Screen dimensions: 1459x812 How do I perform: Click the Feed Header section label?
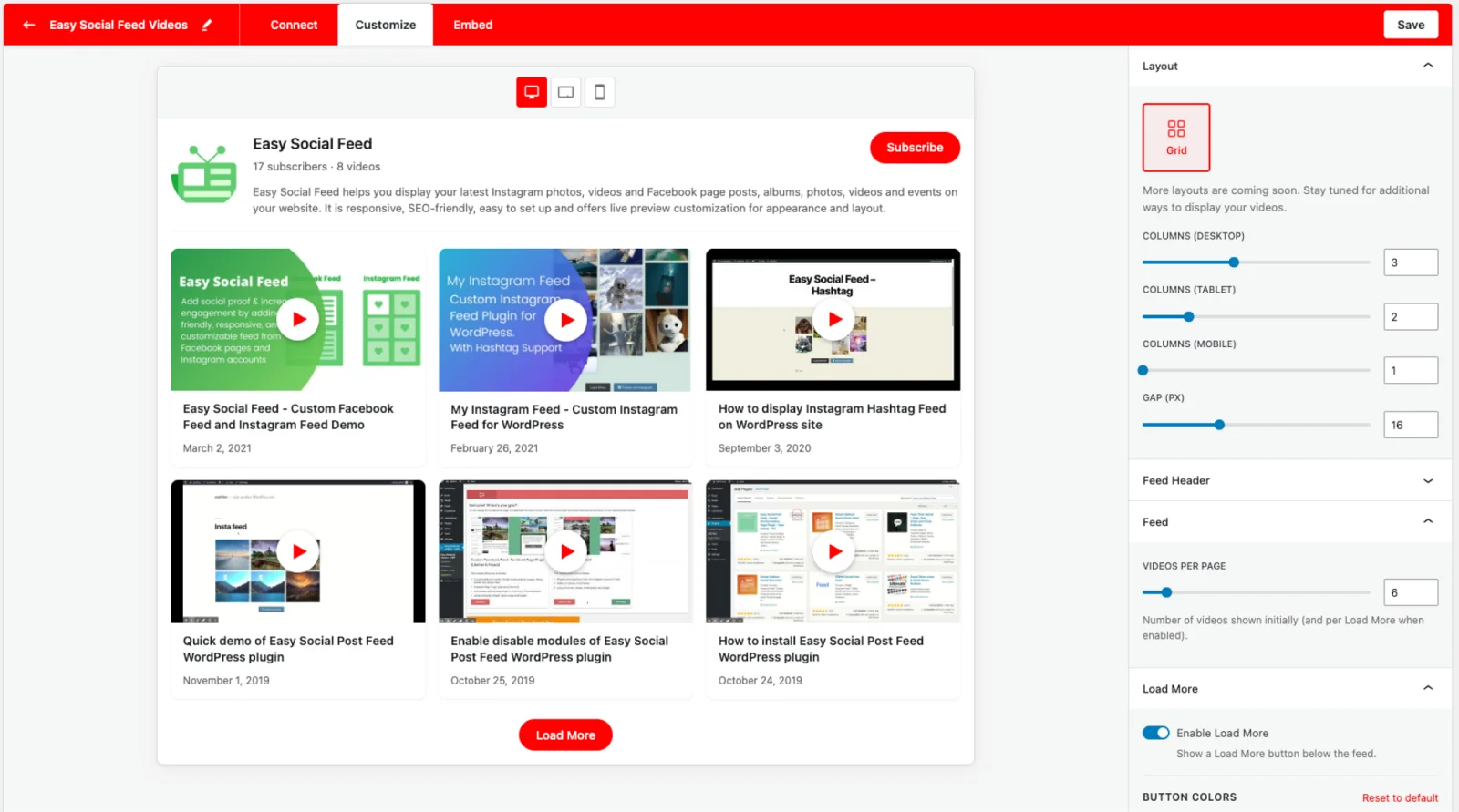(1176, 480)
